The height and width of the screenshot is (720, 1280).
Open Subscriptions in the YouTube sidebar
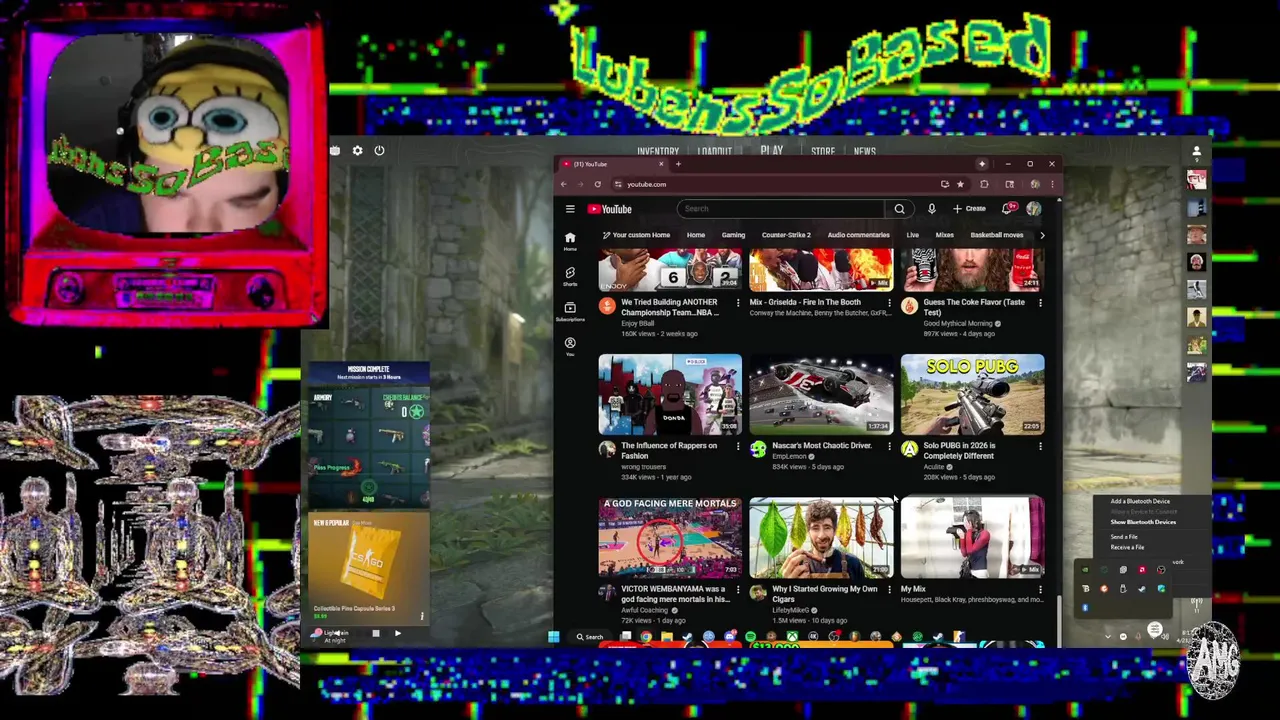570,312
